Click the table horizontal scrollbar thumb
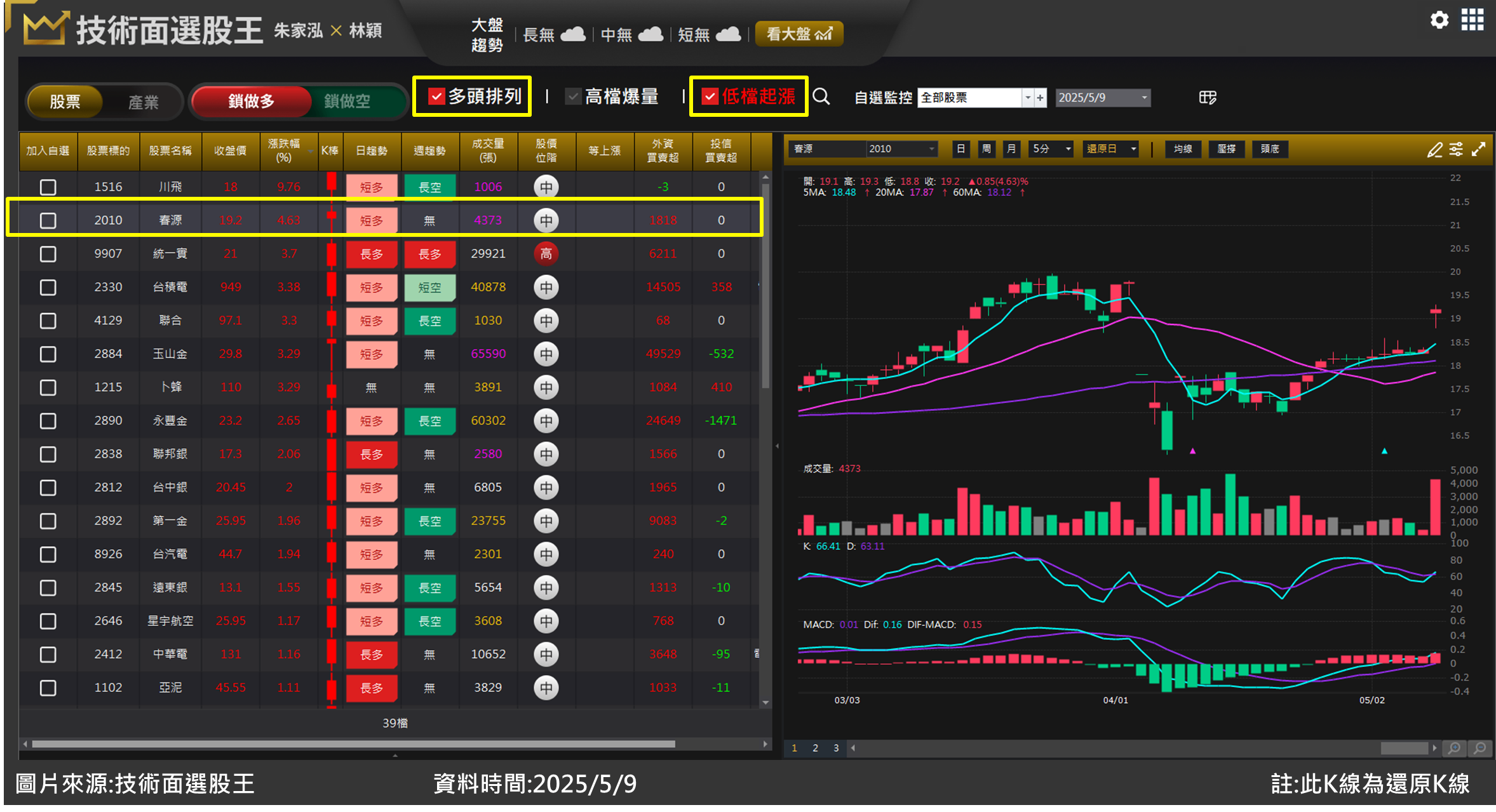Viewport: 1496px width, 812px height. click(x=353, y=744)
